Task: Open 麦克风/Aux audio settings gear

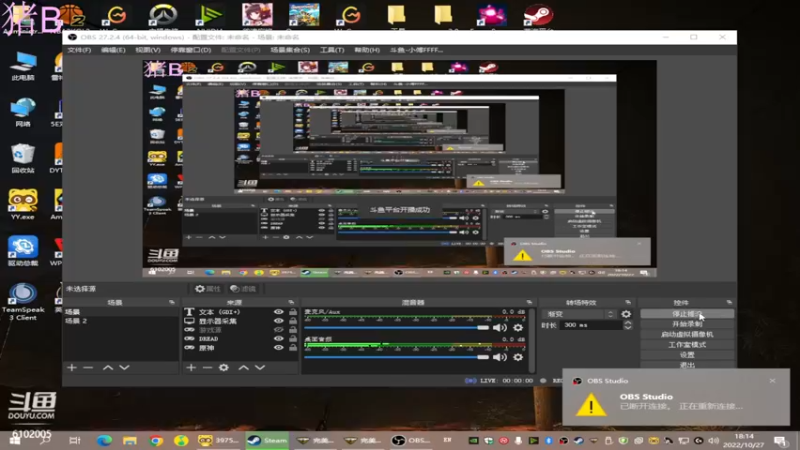Action: 518,328
